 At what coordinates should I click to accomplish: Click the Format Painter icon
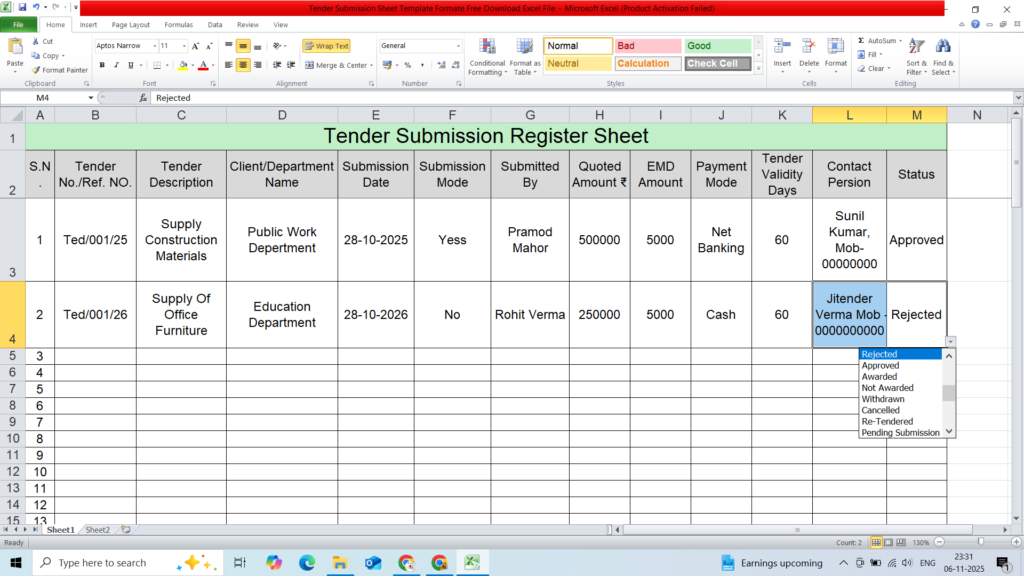coord(36,70)
